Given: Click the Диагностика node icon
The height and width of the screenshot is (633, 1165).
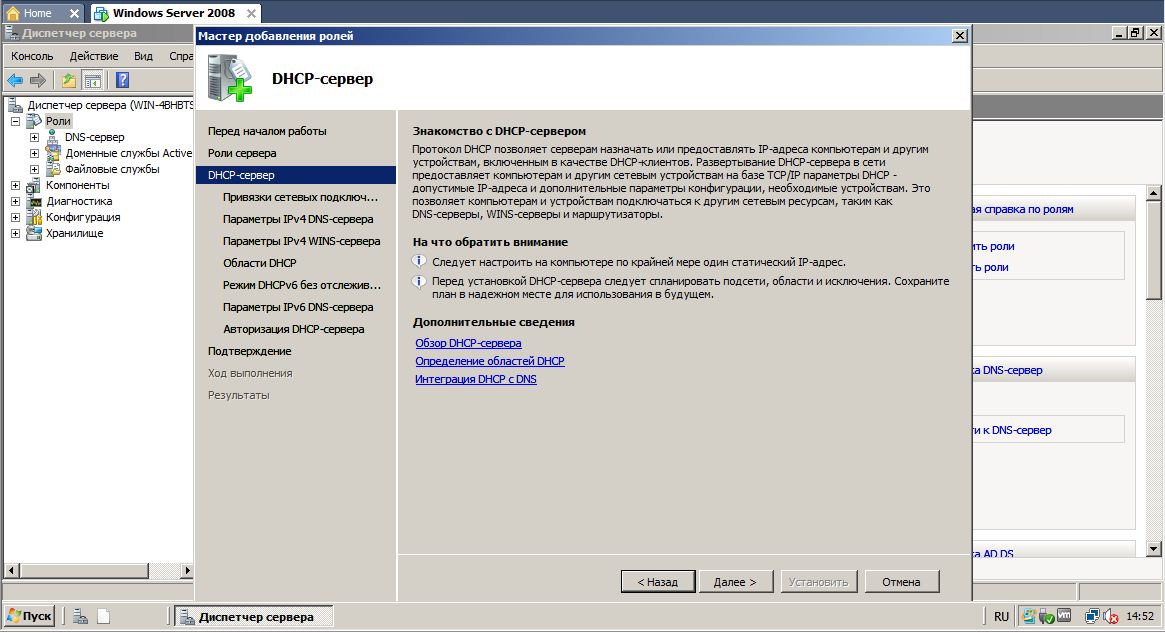Looking at the screenshot, I should (x=34, y=201).
